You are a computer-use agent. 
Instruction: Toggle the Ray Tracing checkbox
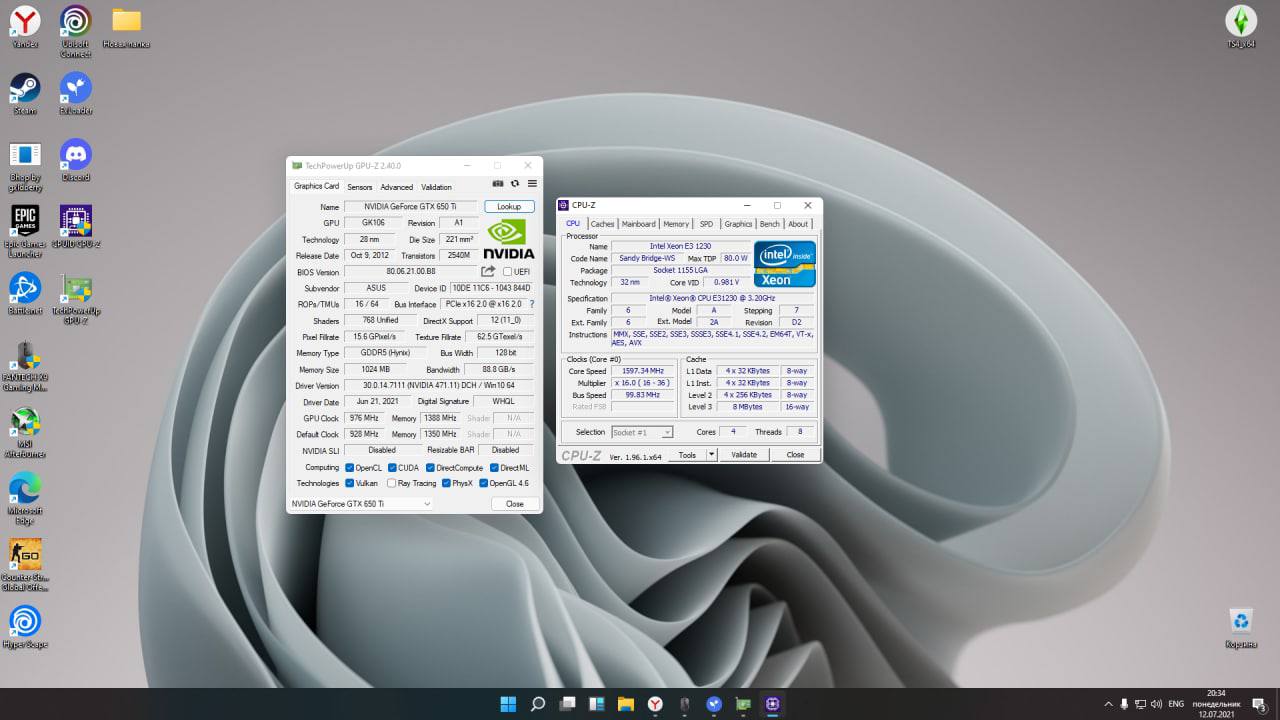pyautogui.click(x=391, y=483)
